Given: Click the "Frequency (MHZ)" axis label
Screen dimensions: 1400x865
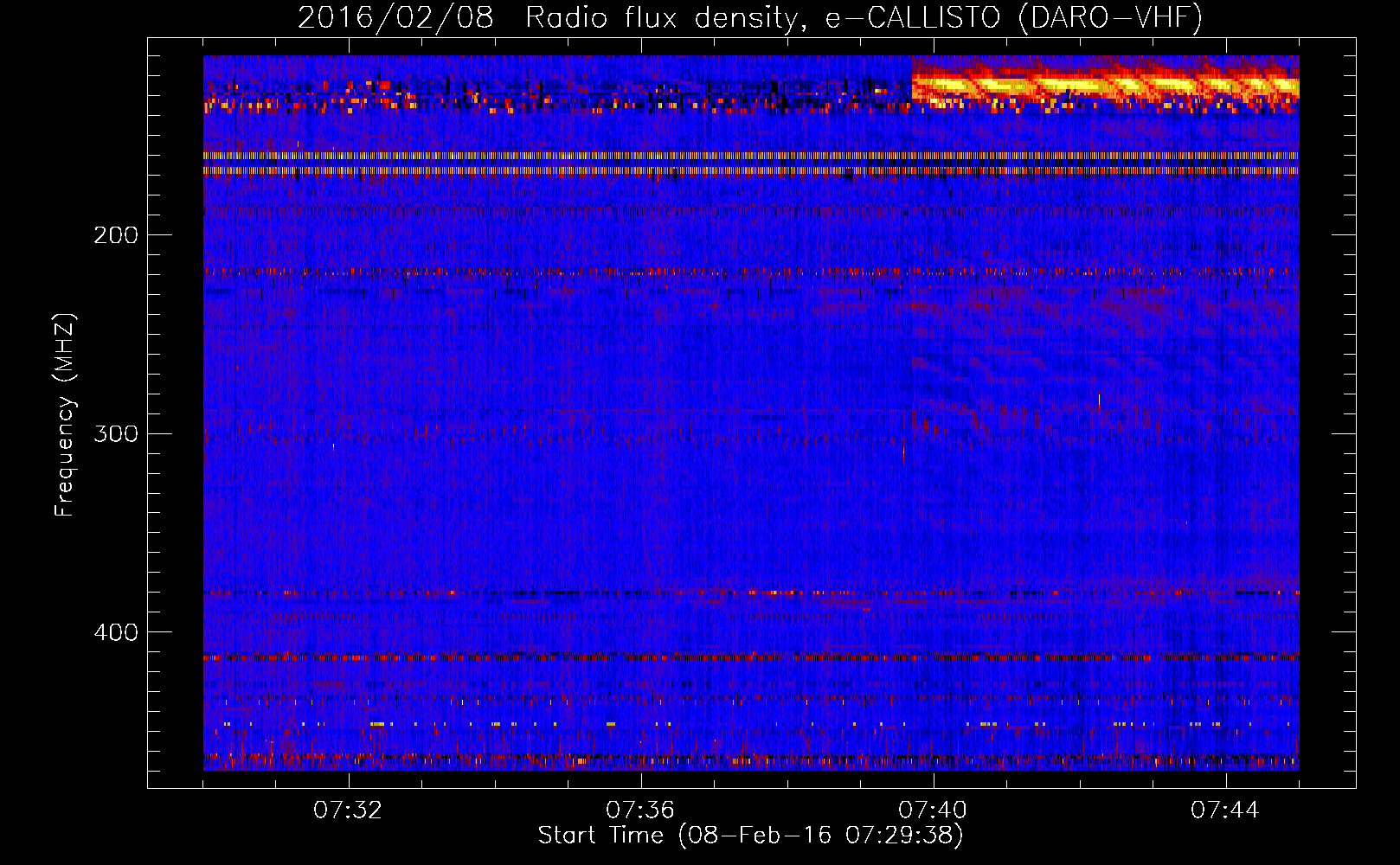Looking at the screenshot, I should point(65,415).
